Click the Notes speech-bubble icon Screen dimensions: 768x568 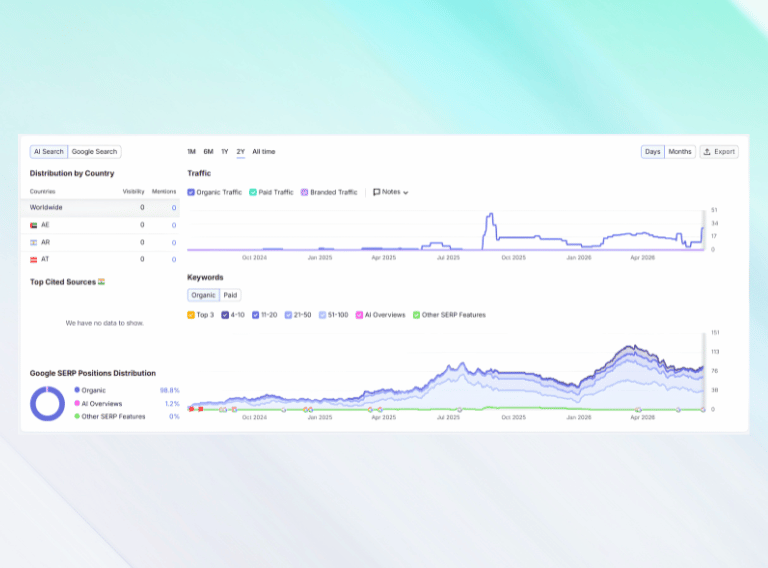pyautogui.click(x=377, y=192)
